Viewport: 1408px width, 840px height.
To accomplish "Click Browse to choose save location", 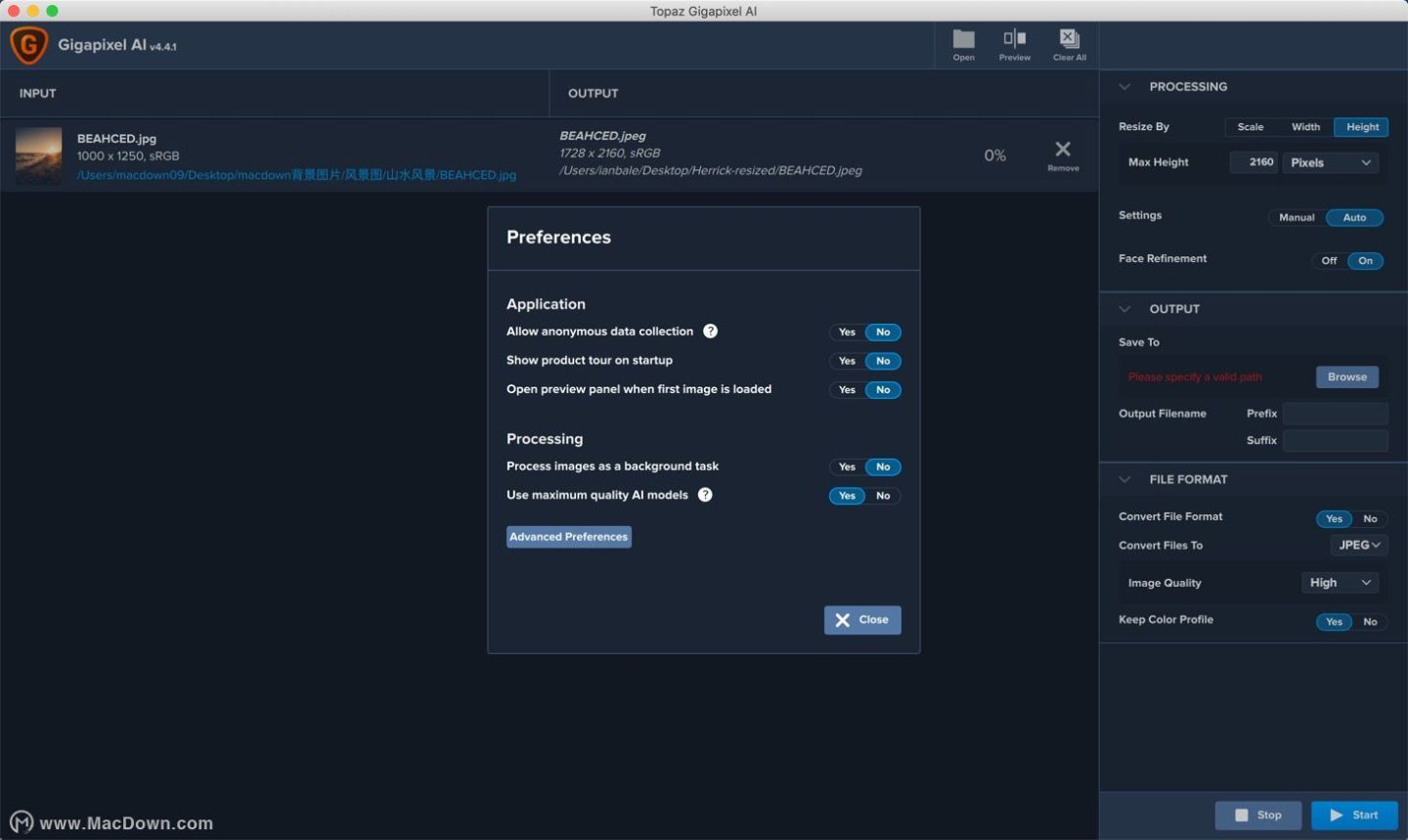I will pos(1347,377).
